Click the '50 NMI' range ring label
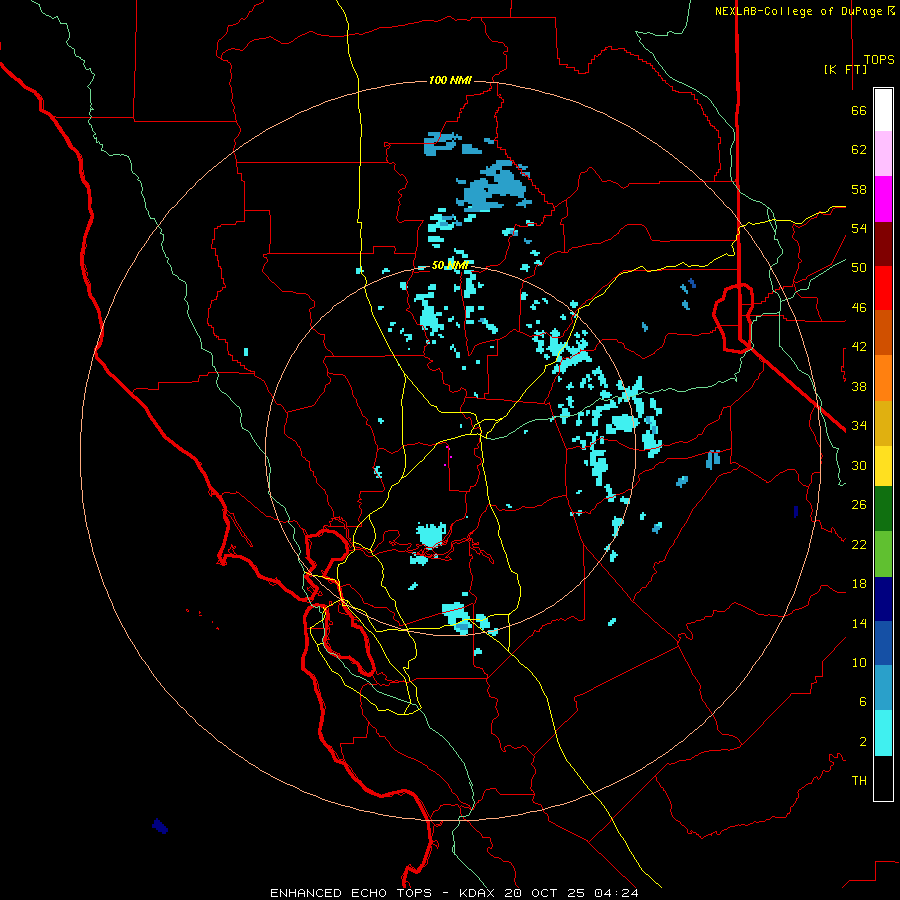 tap(451, 265)
